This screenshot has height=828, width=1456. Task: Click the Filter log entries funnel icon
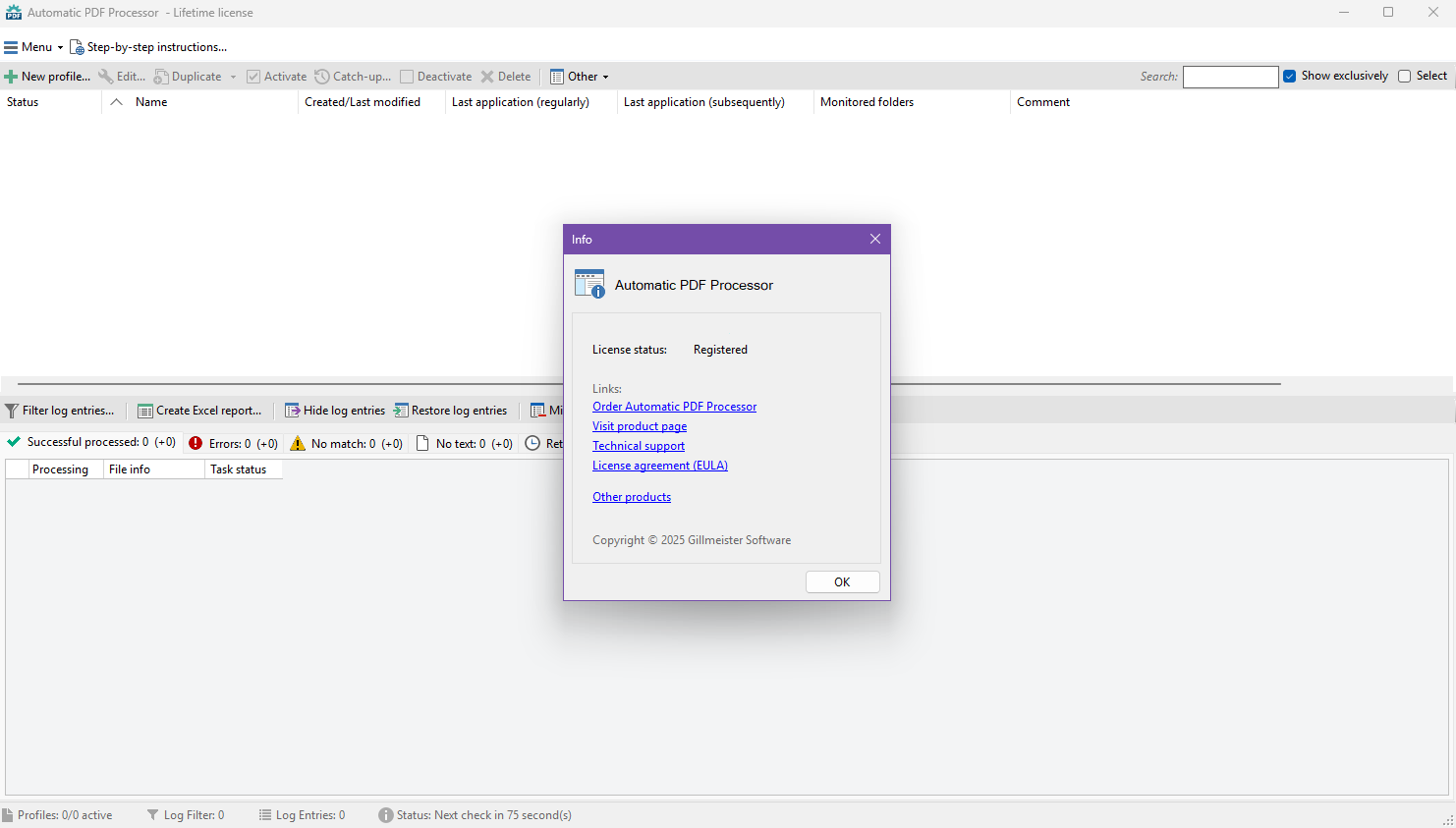[12, 411]
